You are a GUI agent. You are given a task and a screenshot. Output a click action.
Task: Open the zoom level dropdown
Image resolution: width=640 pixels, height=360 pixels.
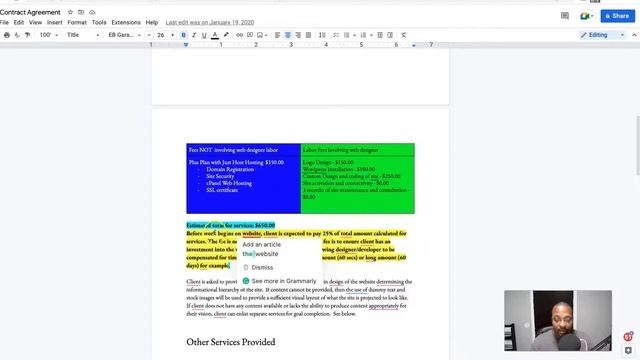point(49,35)
